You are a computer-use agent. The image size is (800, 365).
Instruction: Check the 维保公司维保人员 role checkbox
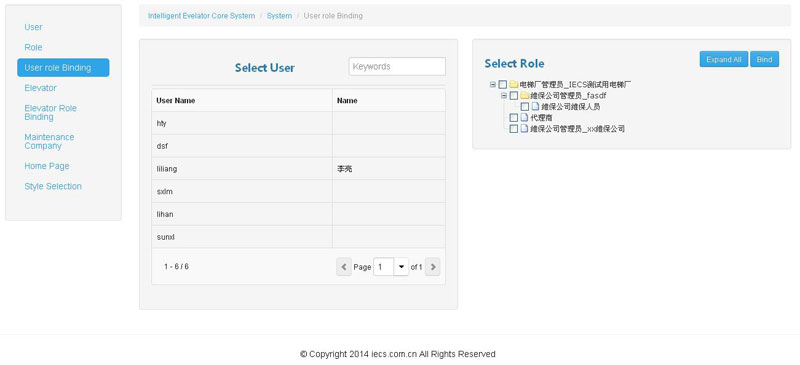coord(524,107)
